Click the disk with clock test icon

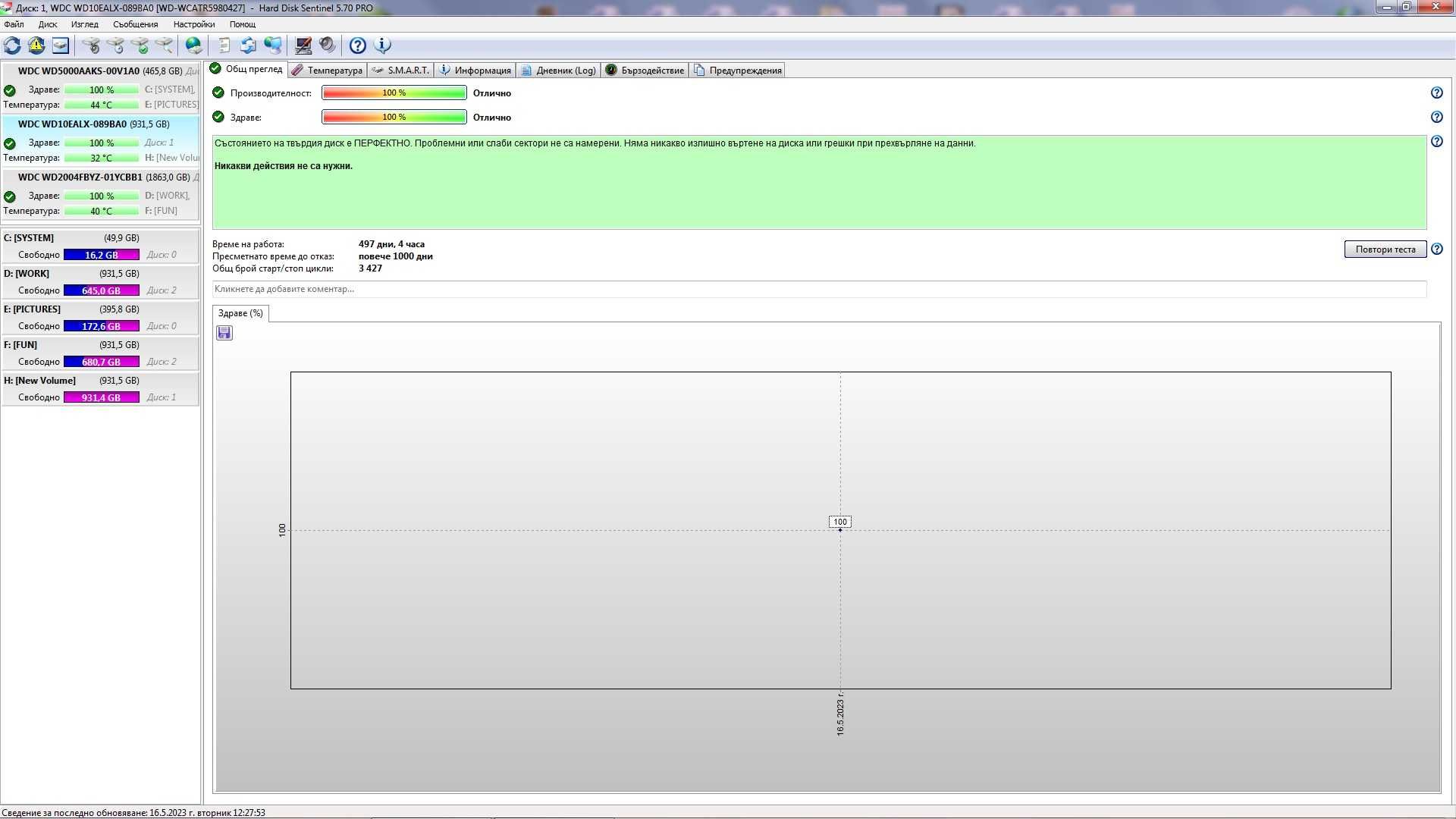(x=115, y=45)
